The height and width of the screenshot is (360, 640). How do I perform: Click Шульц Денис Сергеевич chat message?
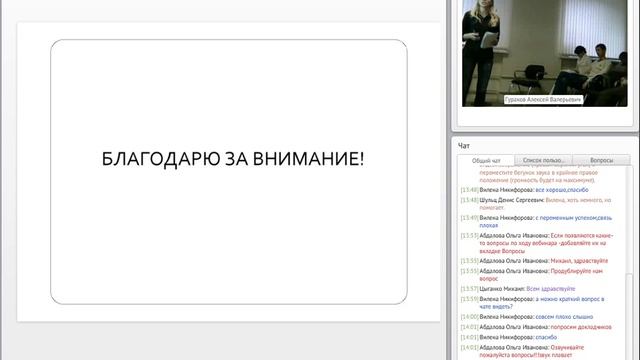(536, 204)
